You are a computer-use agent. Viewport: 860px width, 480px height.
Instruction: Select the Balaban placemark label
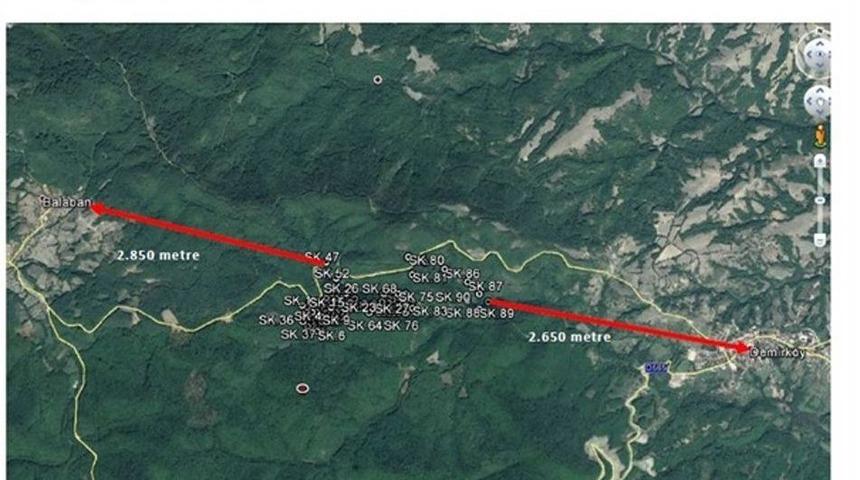point(67,202)
